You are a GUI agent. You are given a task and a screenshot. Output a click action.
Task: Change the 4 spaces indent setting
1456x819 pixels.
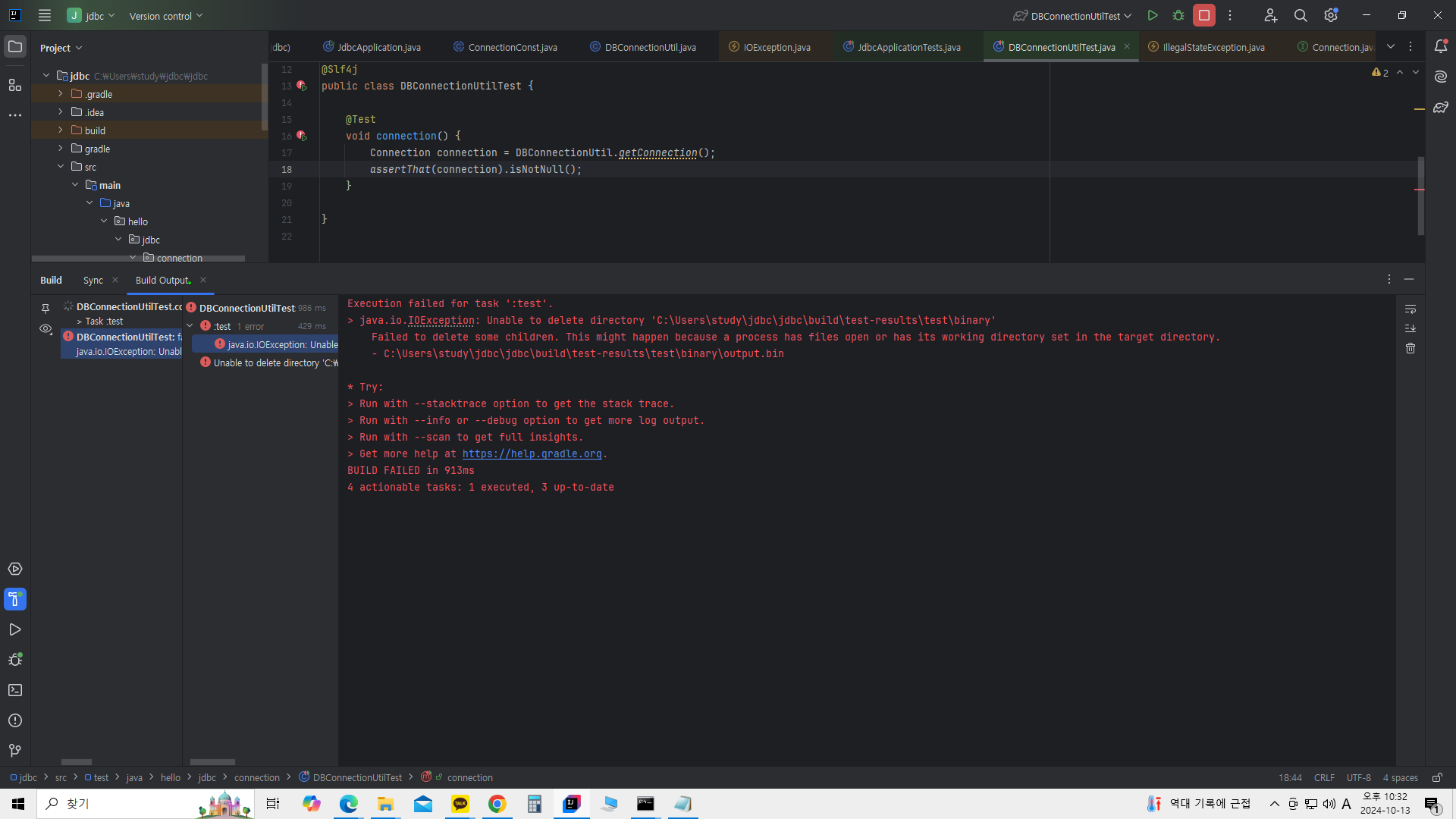click(x=1400, y=777)
